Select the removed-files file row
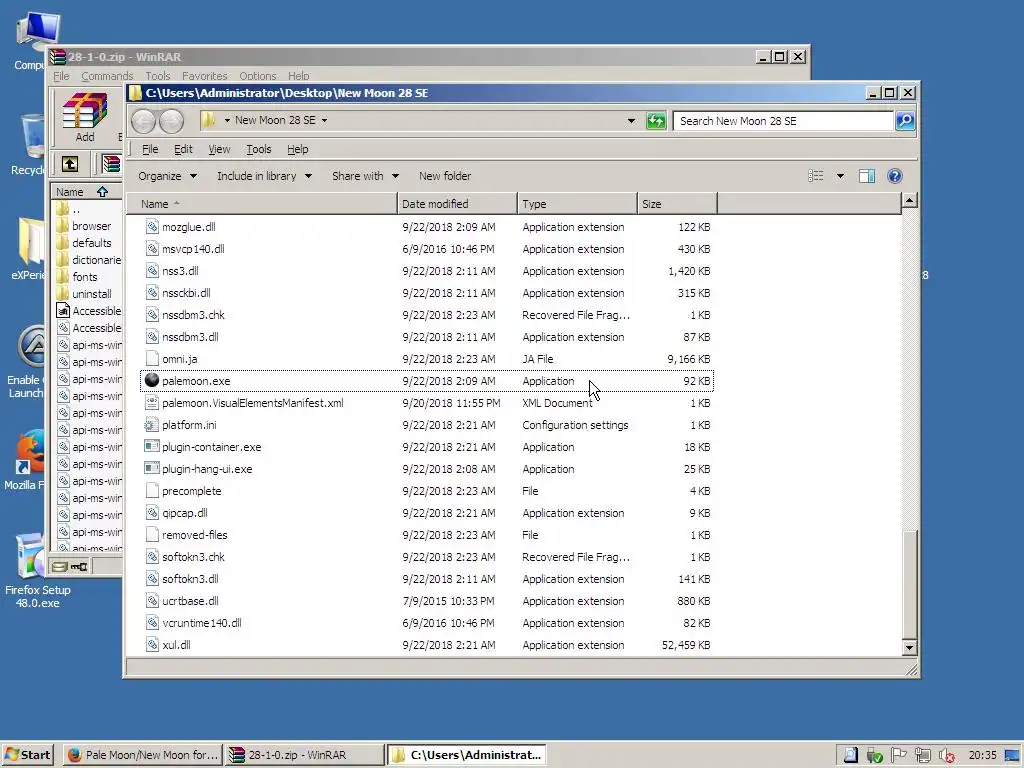The width and height of the screenshot is (1024, 768). (427, 535)
